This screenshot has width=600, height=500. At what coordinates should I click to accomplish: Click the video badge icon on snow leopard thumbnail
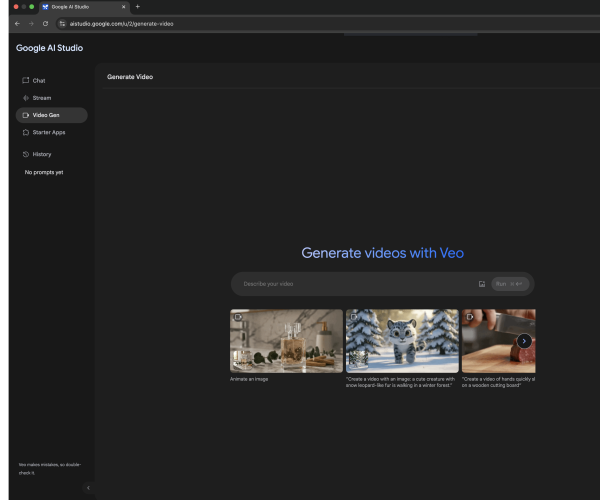point(354,317)
